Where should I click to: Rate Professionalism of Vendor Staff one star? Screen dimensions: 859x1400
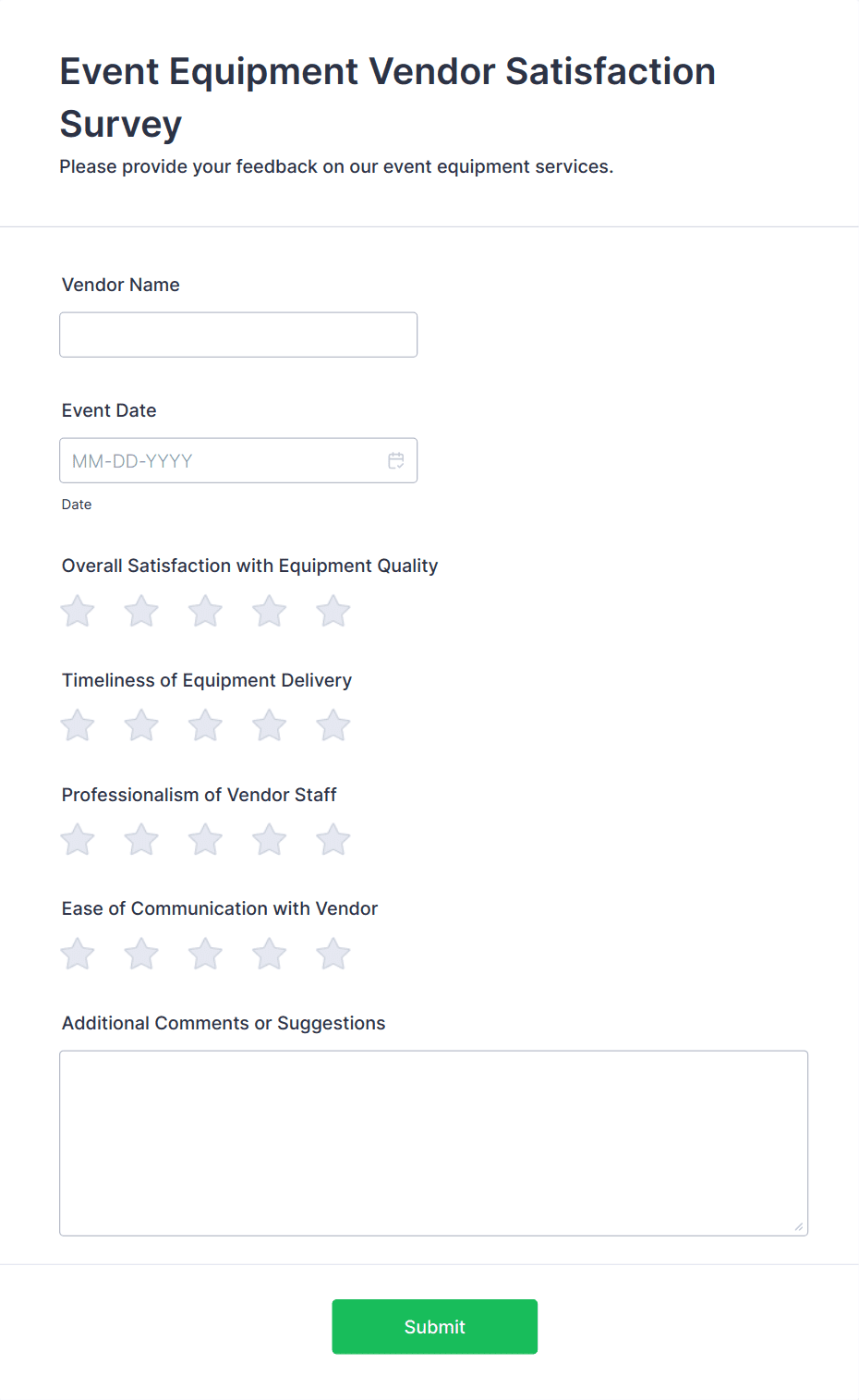(x=78, y=840)
